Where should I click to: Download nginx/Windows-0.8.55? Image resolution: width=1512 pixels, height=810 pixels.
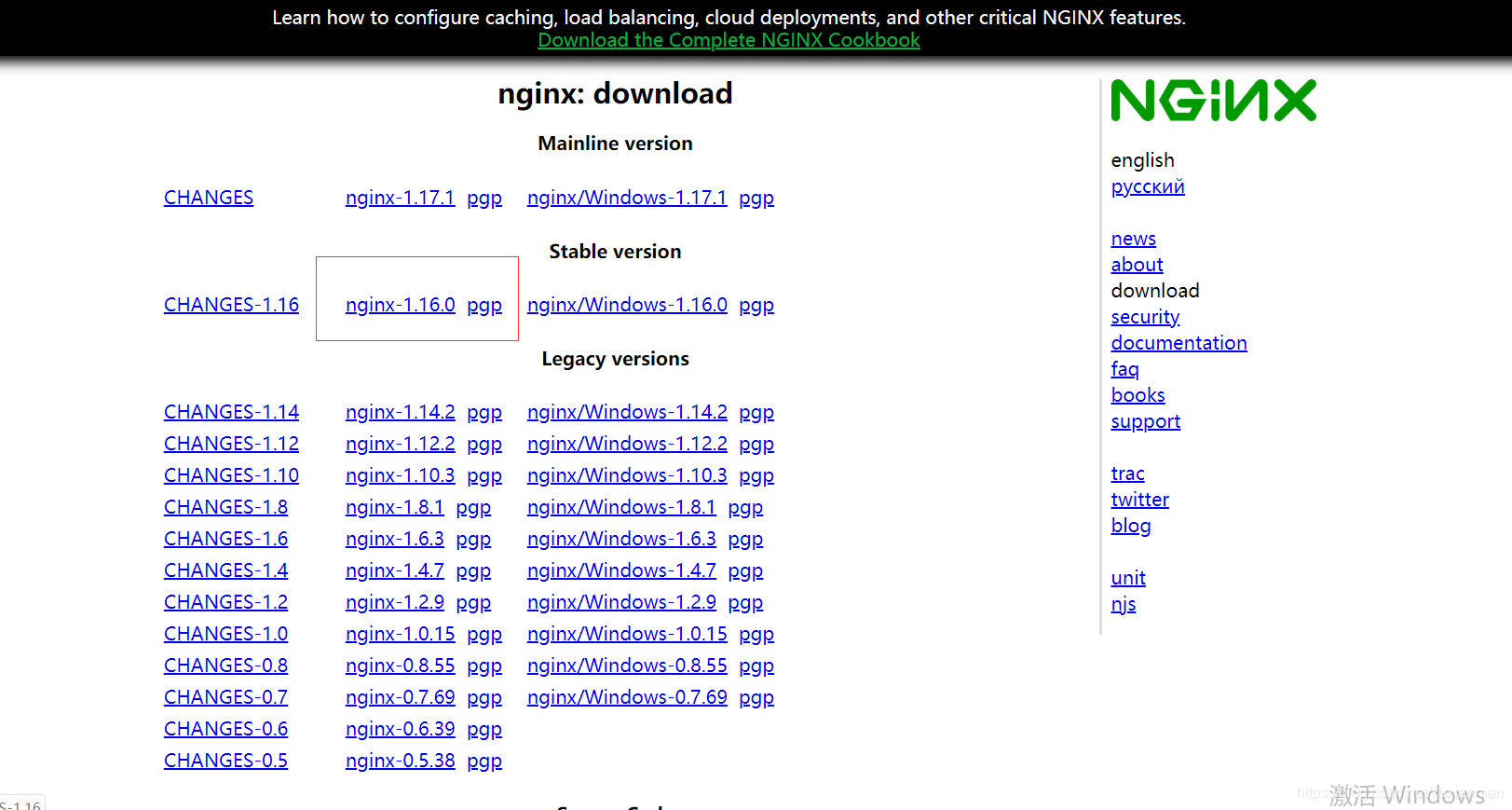(627, 666)
